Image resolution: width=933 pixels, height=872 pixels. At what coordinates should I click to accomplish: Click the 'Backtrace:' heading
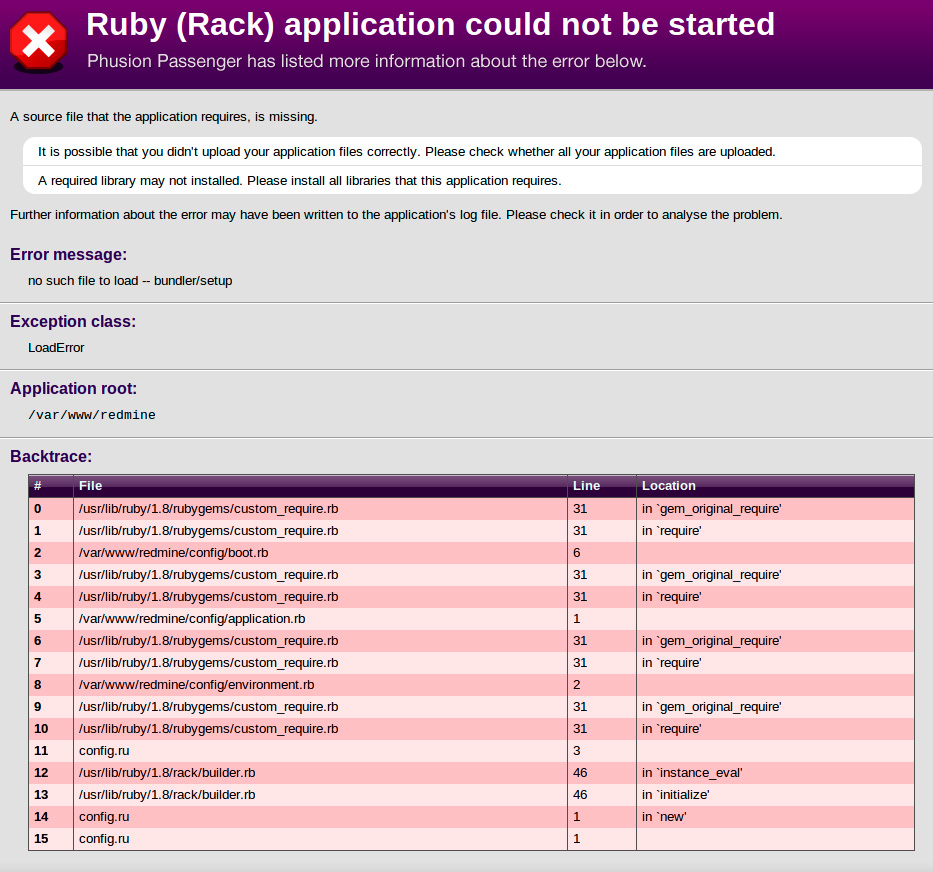point(51,457)
